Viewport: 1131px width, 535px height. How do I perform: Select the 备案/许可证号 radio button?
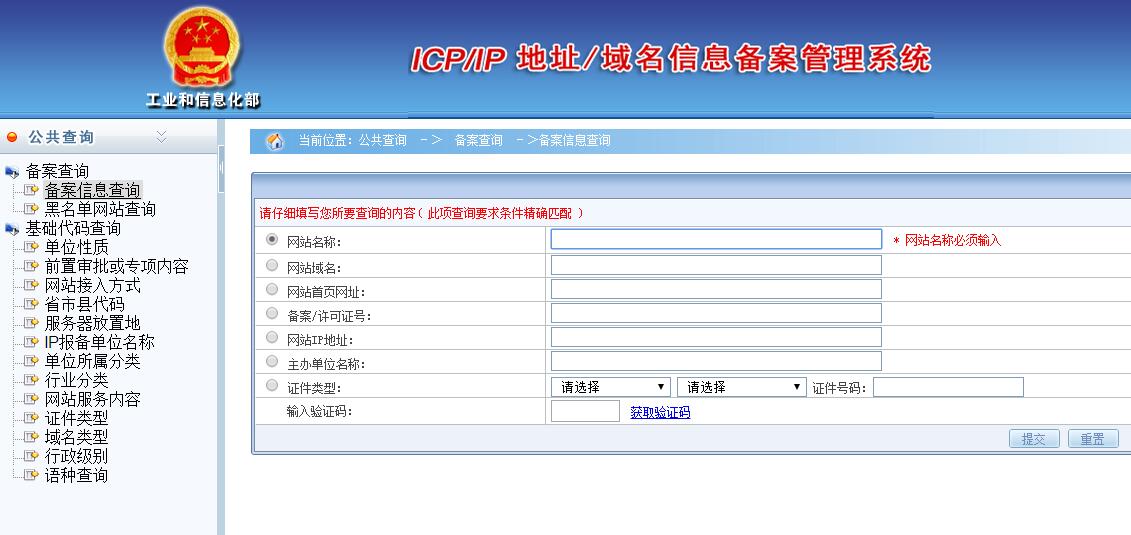pyautogui.click(x=272, y=313)
